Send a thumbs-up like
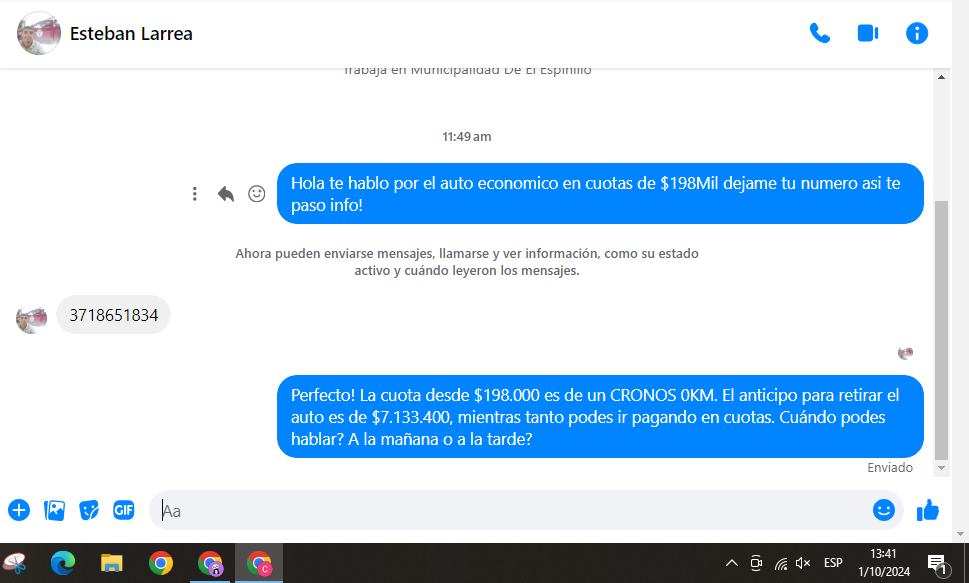969x583 pixels. tap(928, 510)
